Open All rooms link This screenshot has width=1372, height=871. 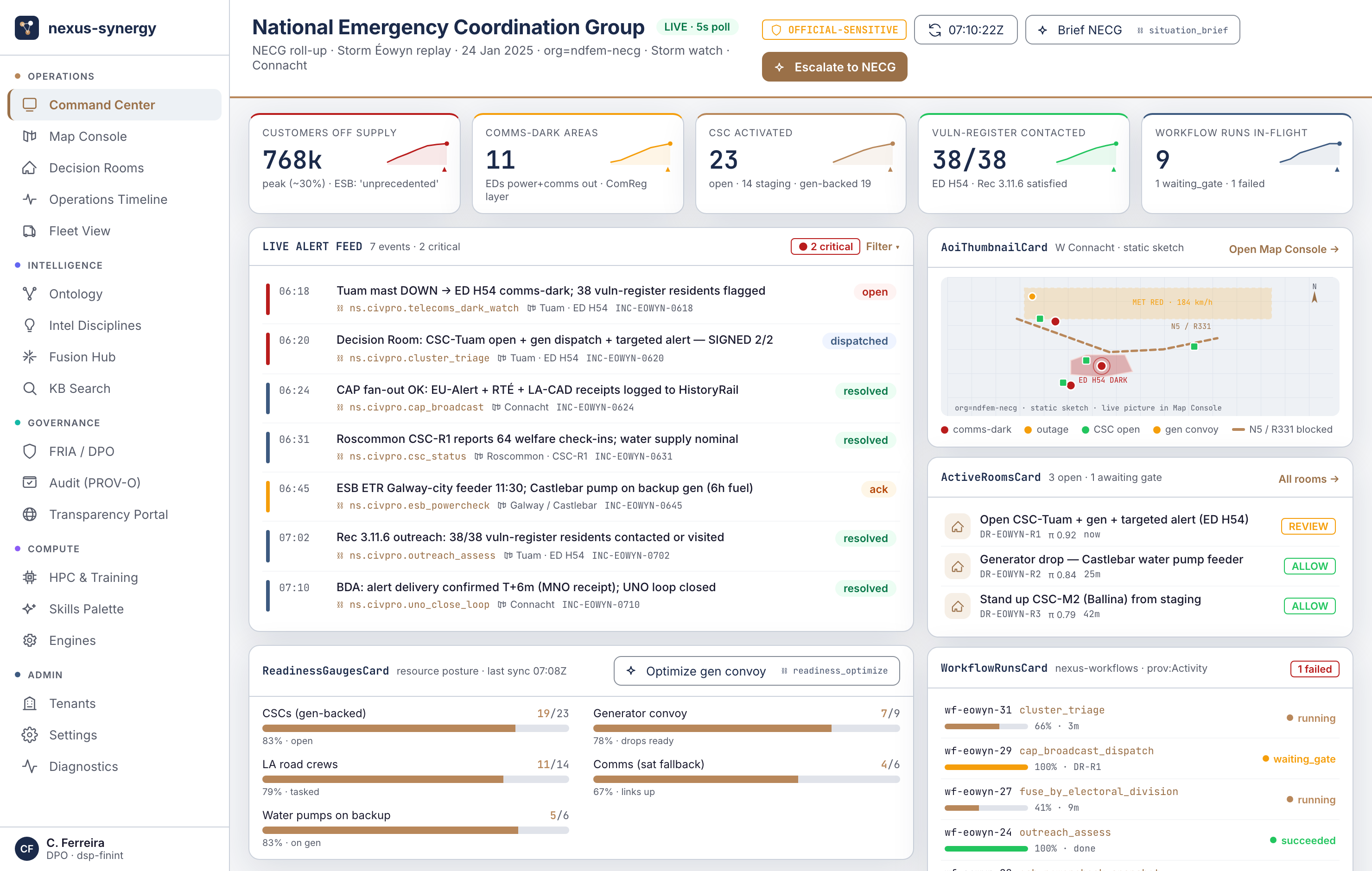[x=1308, y=479]
